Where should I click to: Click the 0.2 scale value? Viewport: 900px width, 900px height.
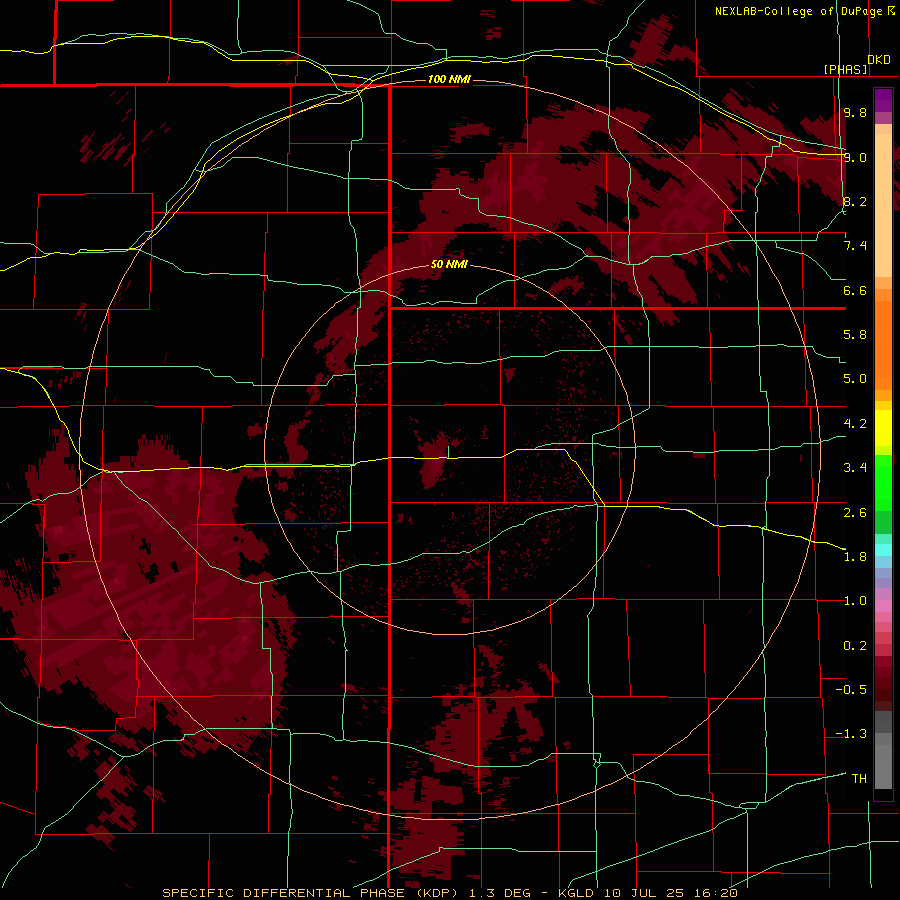tap(855, 646)
